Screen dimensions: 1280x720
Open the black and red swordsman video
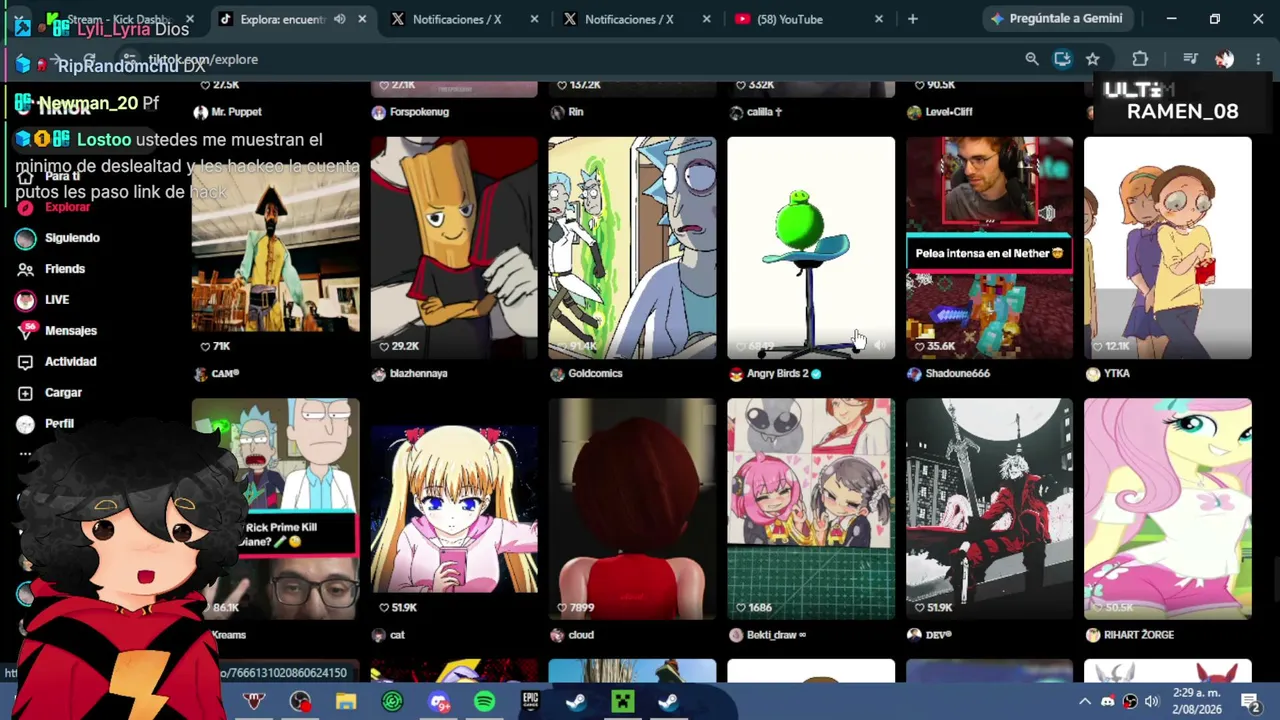(989, 509)
